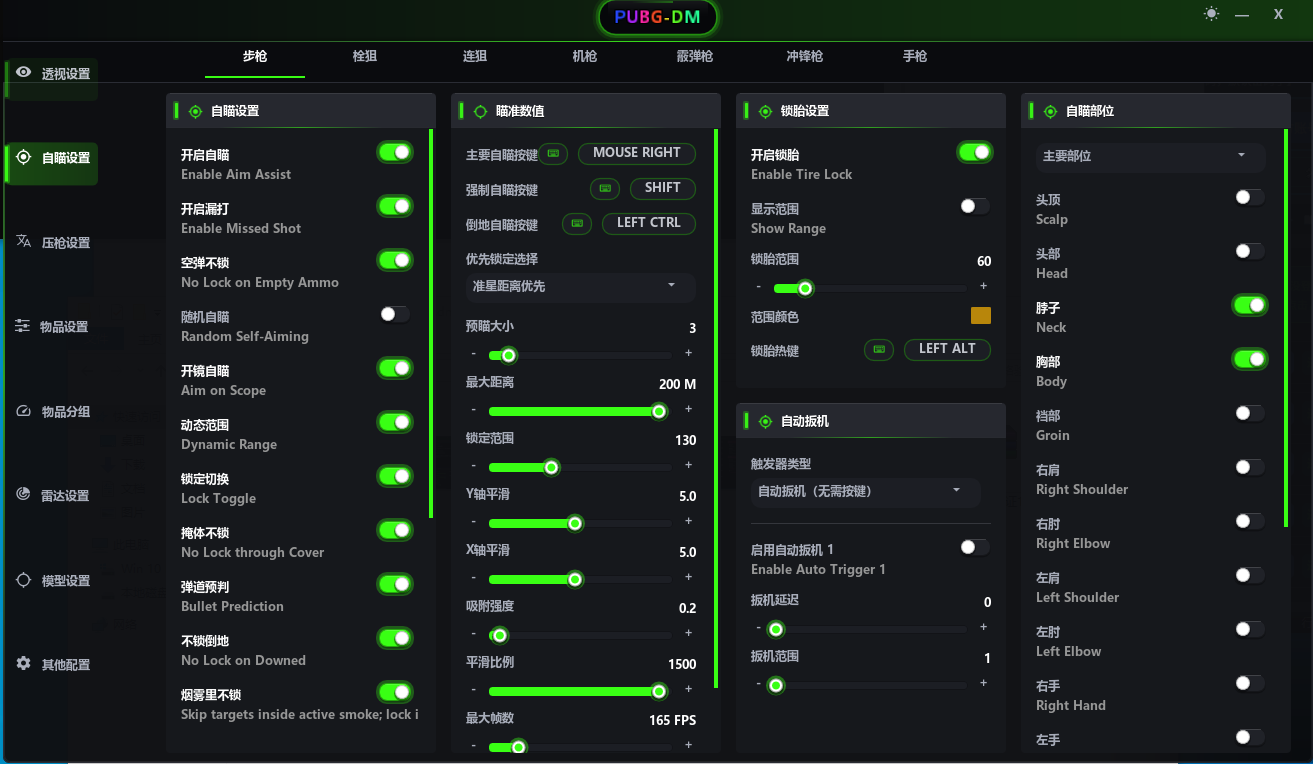Enable the 头部 Head switch
1313x764 pixels.
pyautogui.click(x=1250, y=251)
